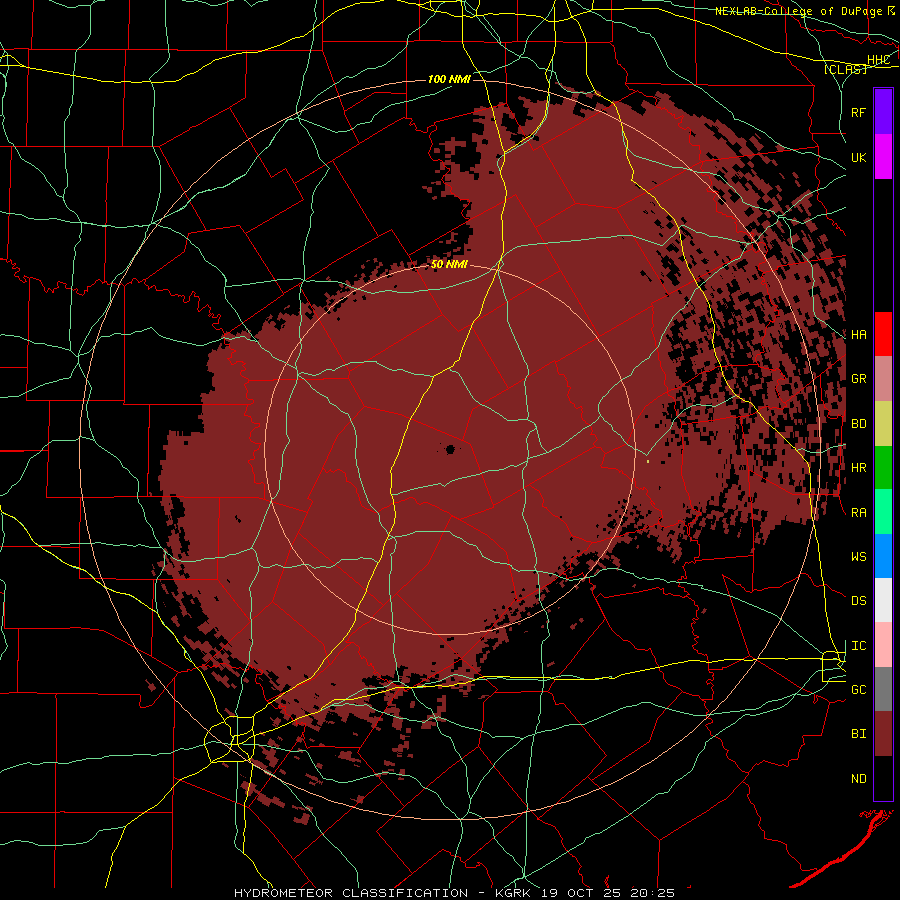The image size is (900, 900).
Task: Click the HA red legend color swatch
Action: pyautogui.click(x=883, y=334)
